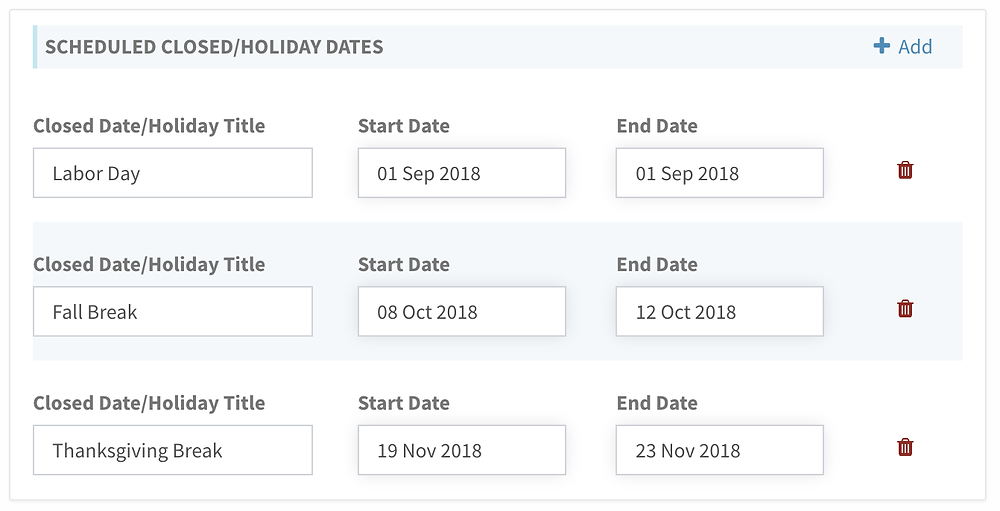The height and width of the screenshot is (511, 1000).
Task: Add a new closed date entry
Action: [903, 47]
